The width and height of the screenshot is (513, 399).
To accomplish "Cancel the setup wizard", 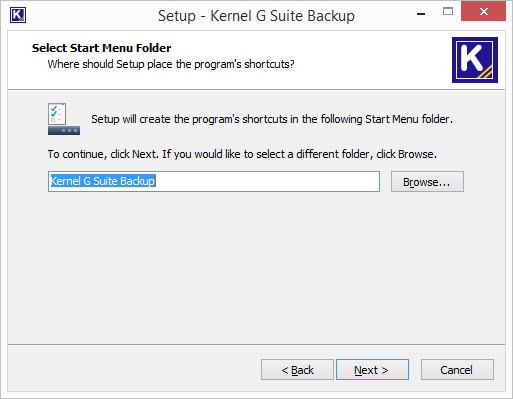I will click(x=457, y=370).
